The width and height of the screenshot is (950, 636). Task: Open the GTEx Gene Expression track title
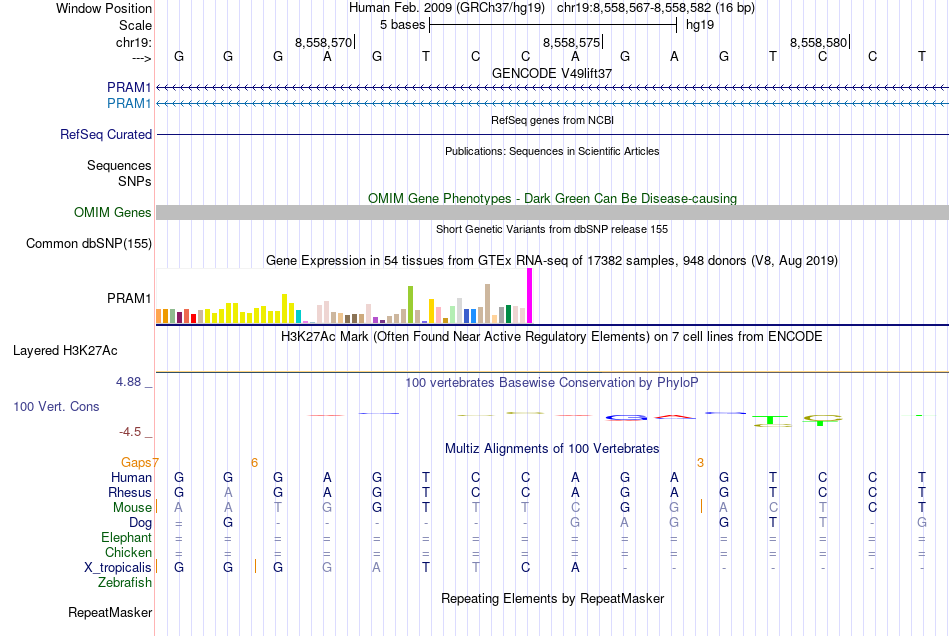click(552, 260)
